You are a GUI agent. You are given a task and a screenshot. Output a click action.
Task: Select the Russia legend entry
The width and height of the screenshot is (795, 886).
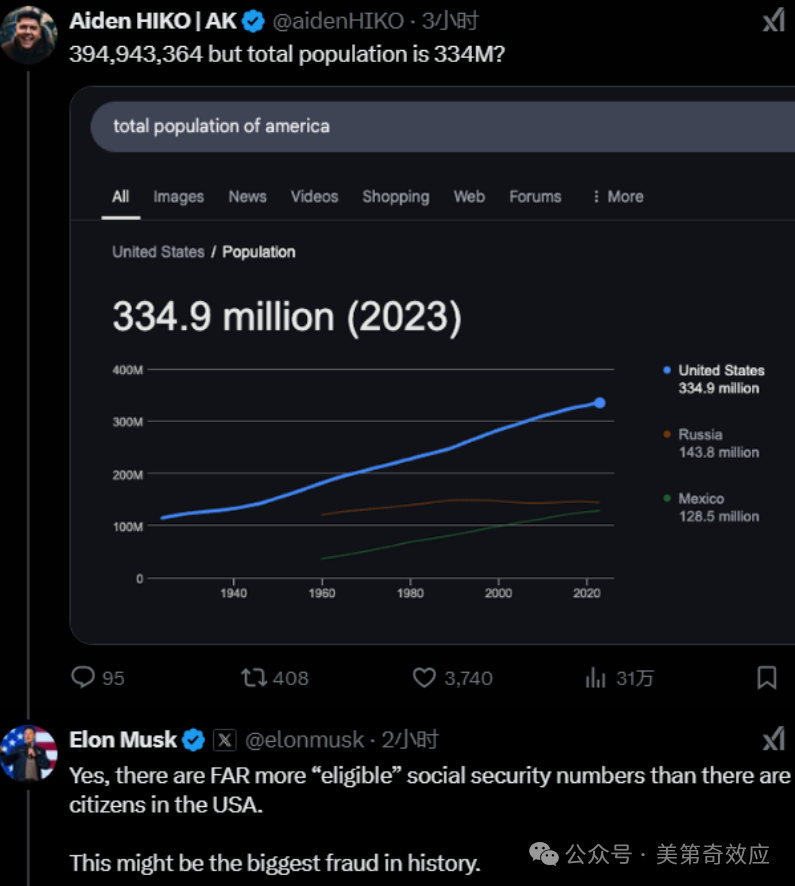point(711,444)
